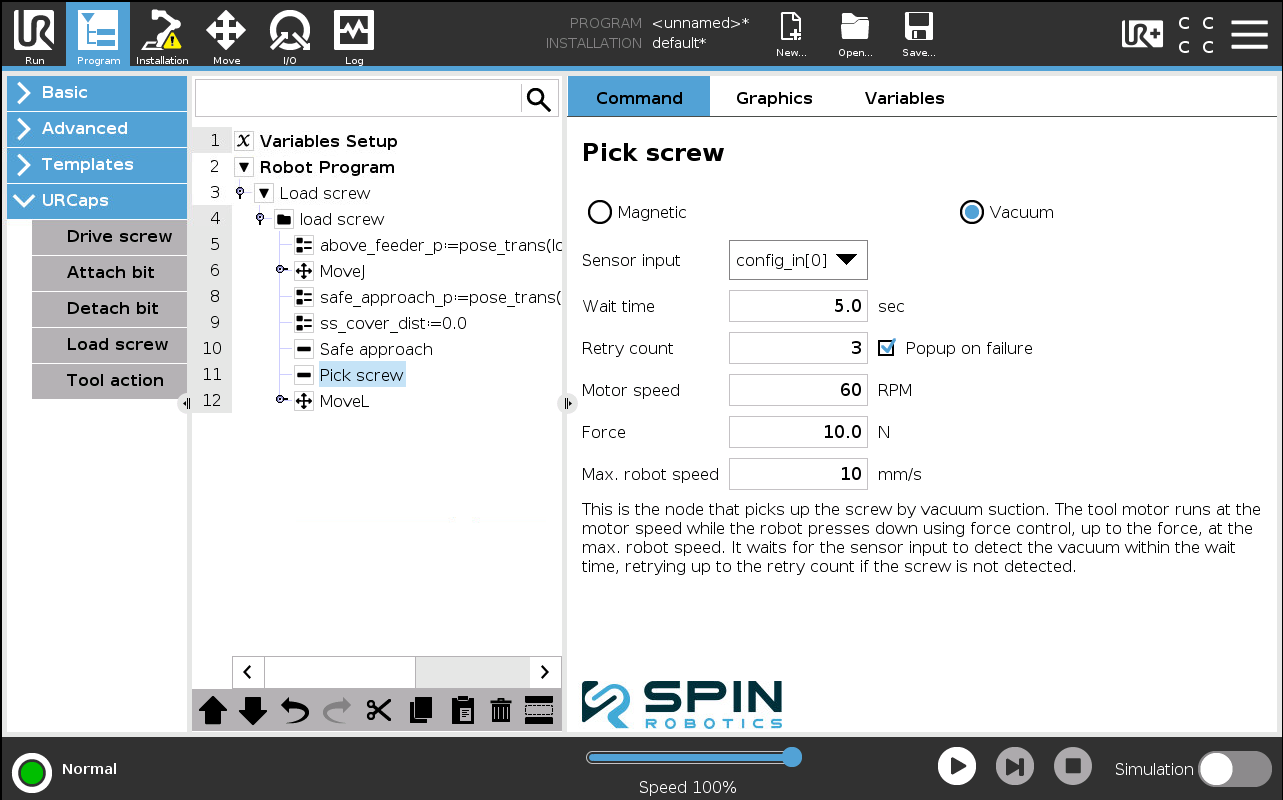
Task: Click the undo arrow in program toolbar
Action: coord(295,711)
